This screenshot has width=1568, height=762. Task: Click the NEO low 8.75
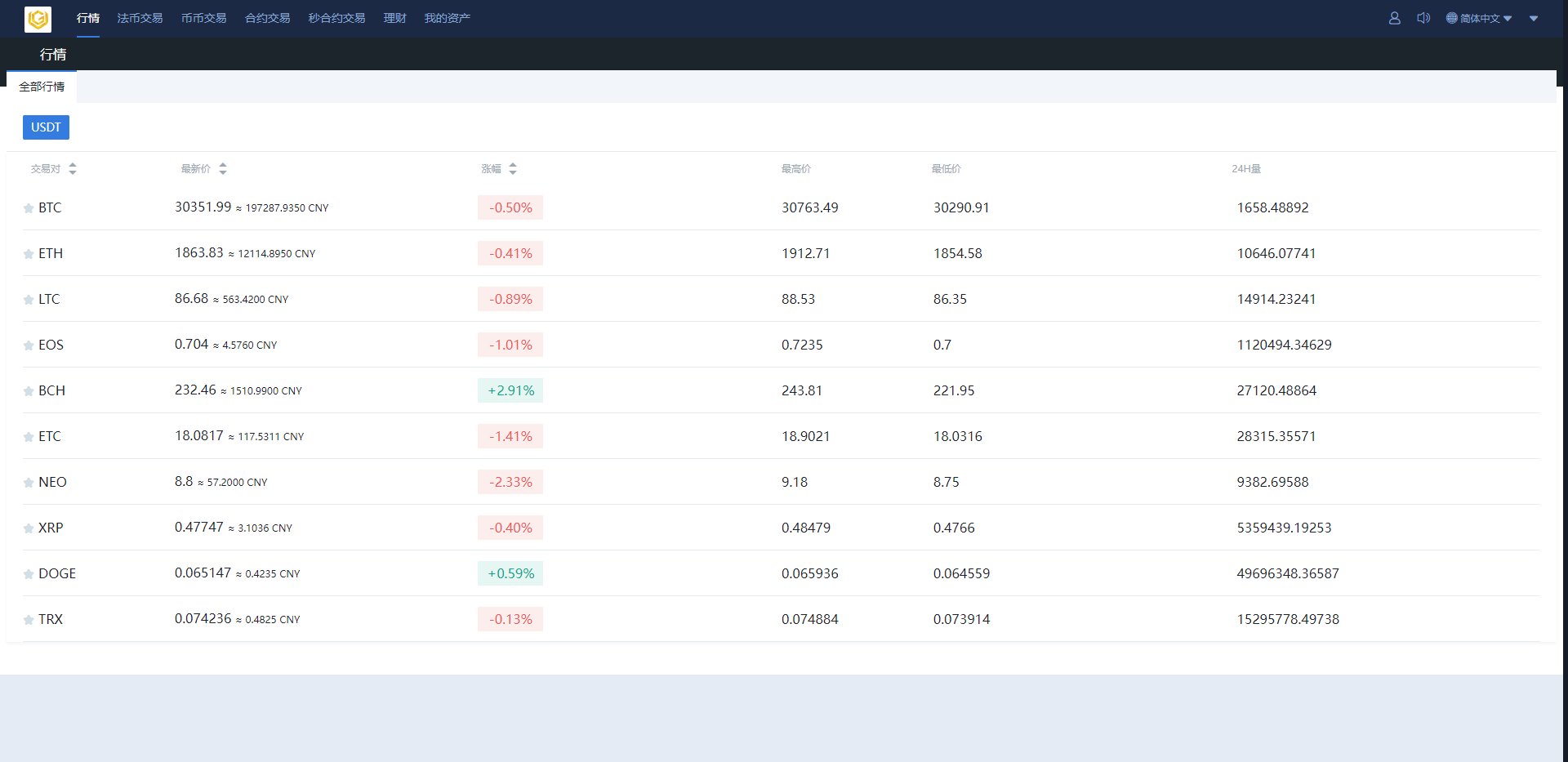pyautogui.click(x=947, y=482)
